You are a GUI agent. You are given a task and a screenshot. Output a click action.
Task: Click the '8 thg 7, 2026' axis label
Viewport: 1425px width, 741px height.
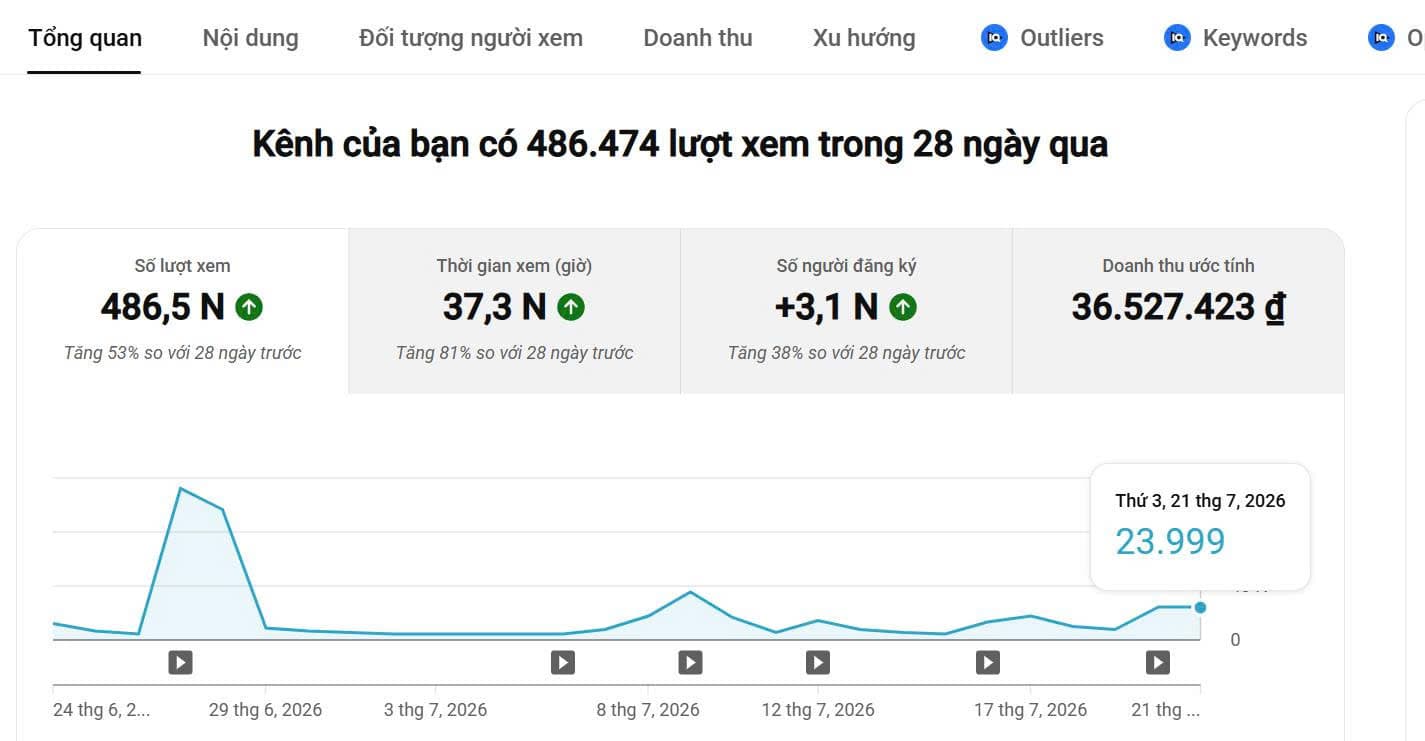point(648,710)
